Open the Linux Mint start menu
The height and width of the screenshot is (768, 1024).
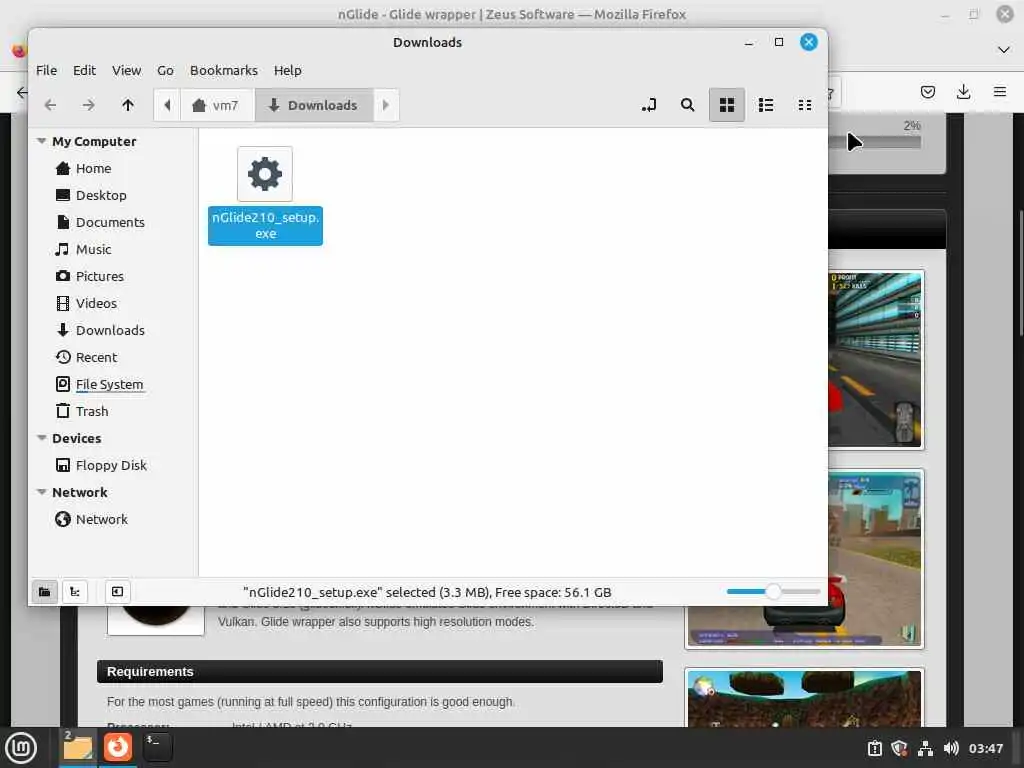click(21, 747)
